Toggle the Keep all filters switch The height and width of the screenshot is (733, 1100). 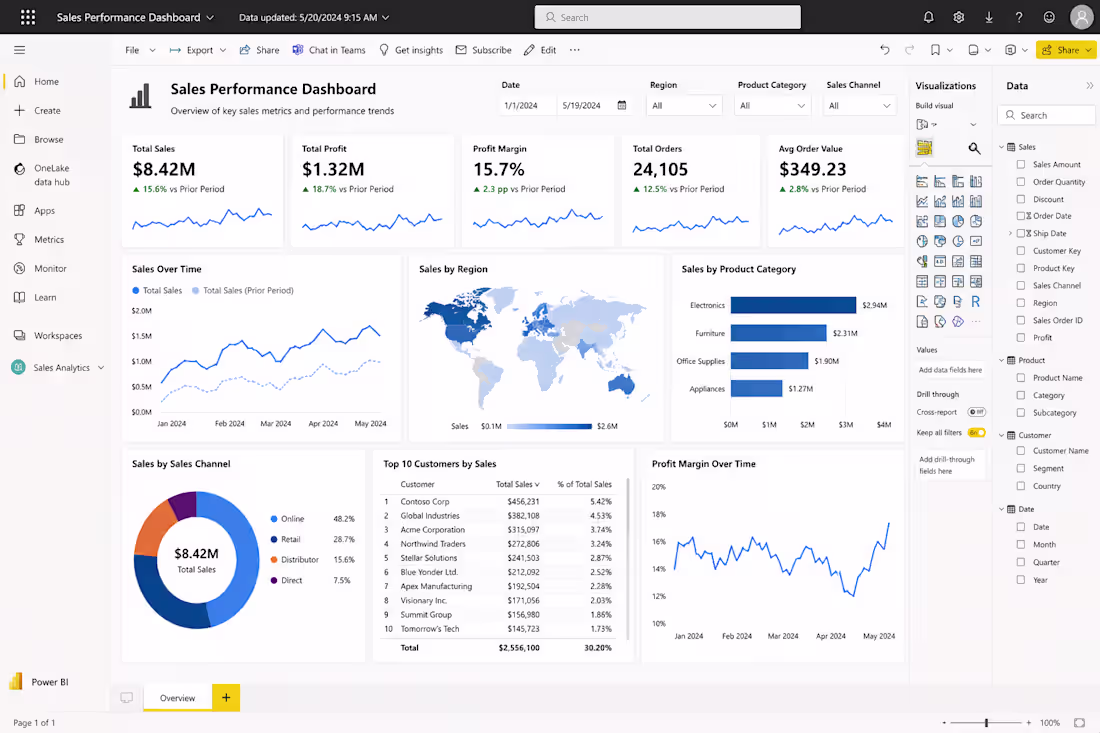[977, 433]
